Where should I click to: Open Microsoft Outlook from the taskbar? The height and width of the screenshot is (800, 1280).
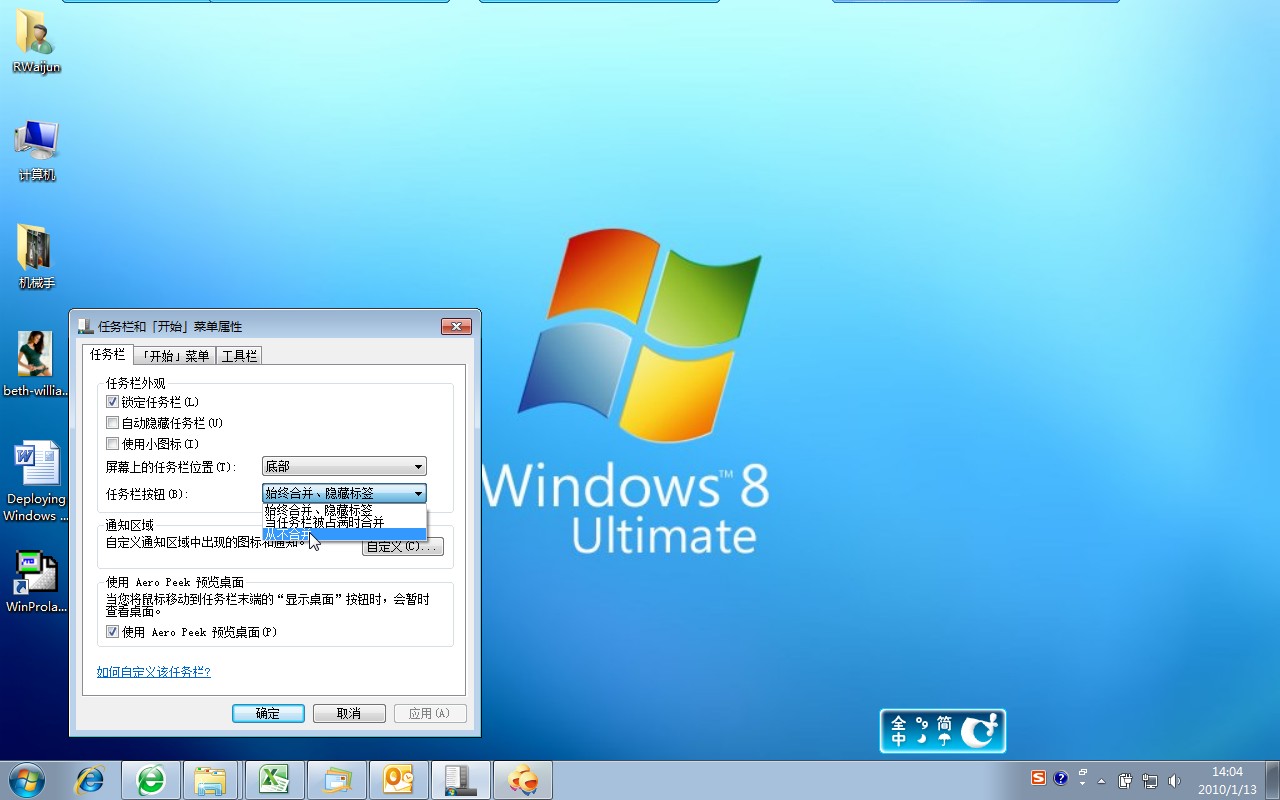click(x=399, y=779)
